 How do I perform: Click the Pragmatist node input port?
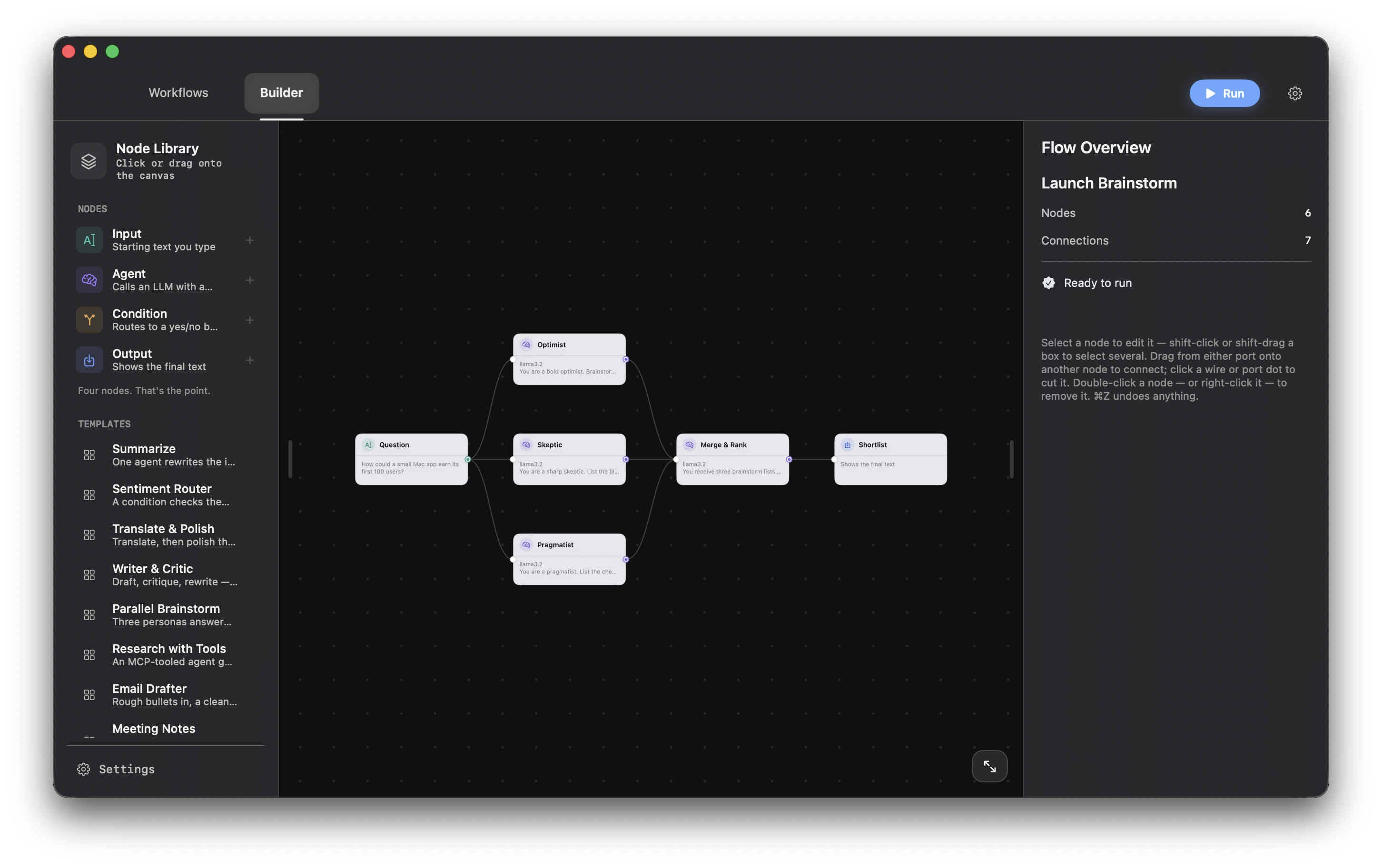pyautogui.click(x=513, y=559)
